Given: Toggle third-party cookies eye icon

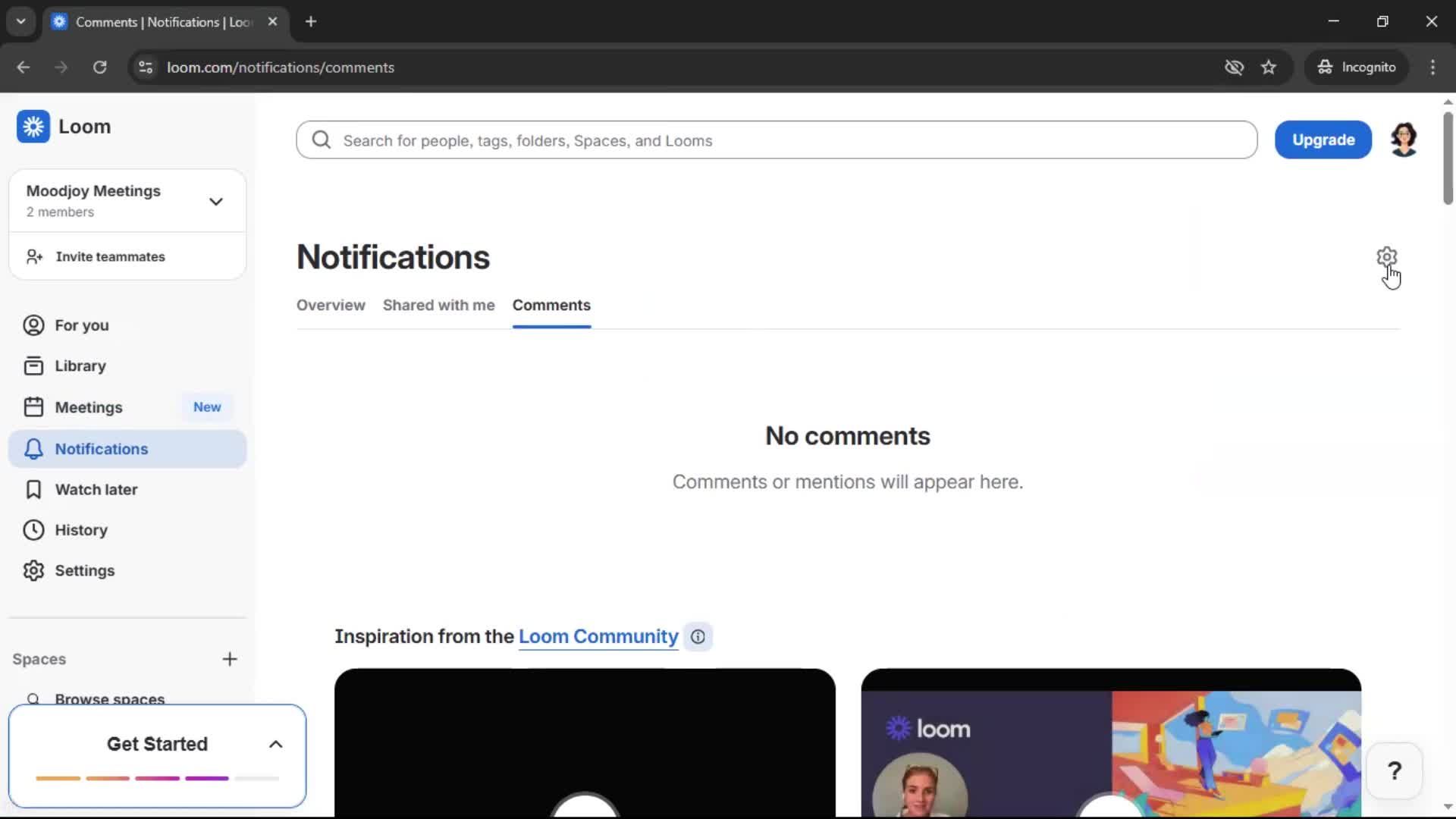Looking at the screenshot, I should tap(1235, 67).
